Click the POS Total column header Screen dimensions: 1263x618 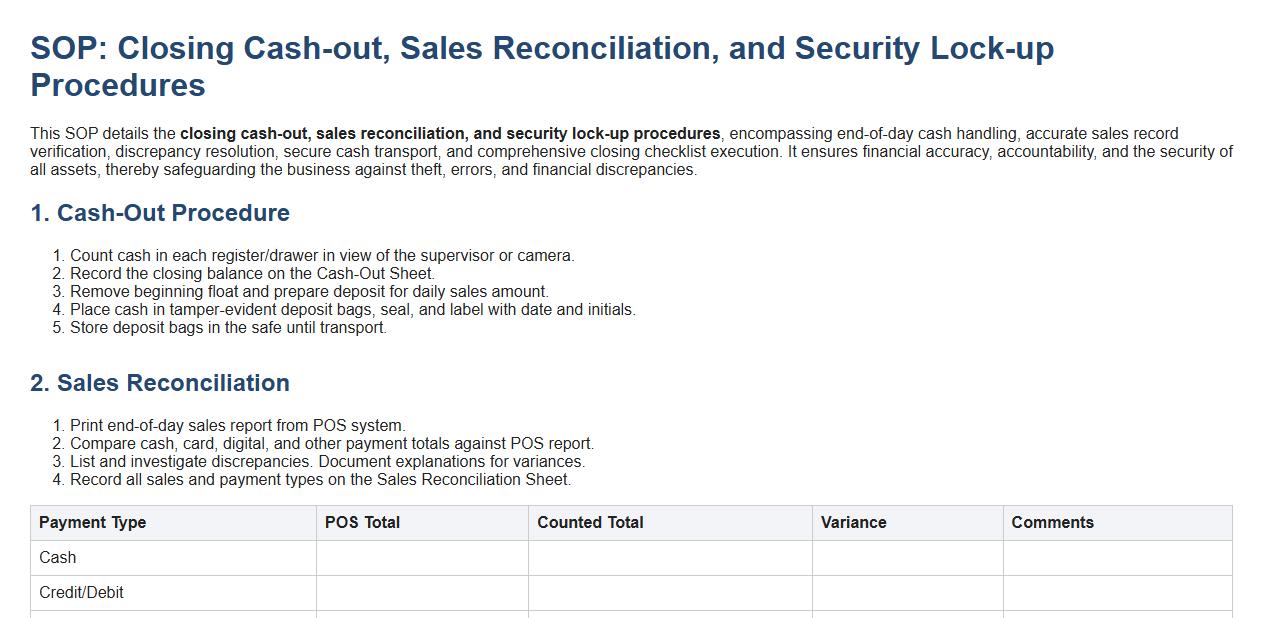(x=362, y=523)
